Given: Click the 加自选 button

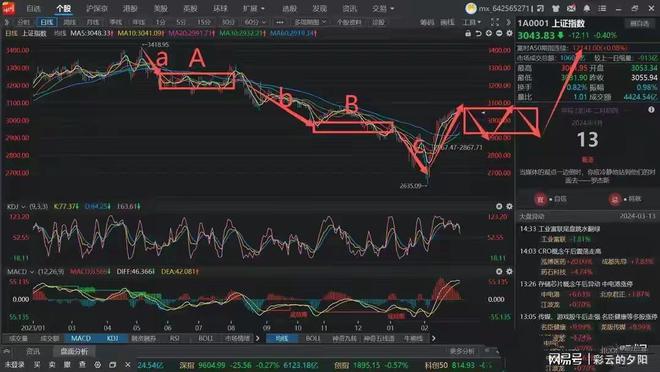Looking at the screenshot, I should tap(639, 23).
